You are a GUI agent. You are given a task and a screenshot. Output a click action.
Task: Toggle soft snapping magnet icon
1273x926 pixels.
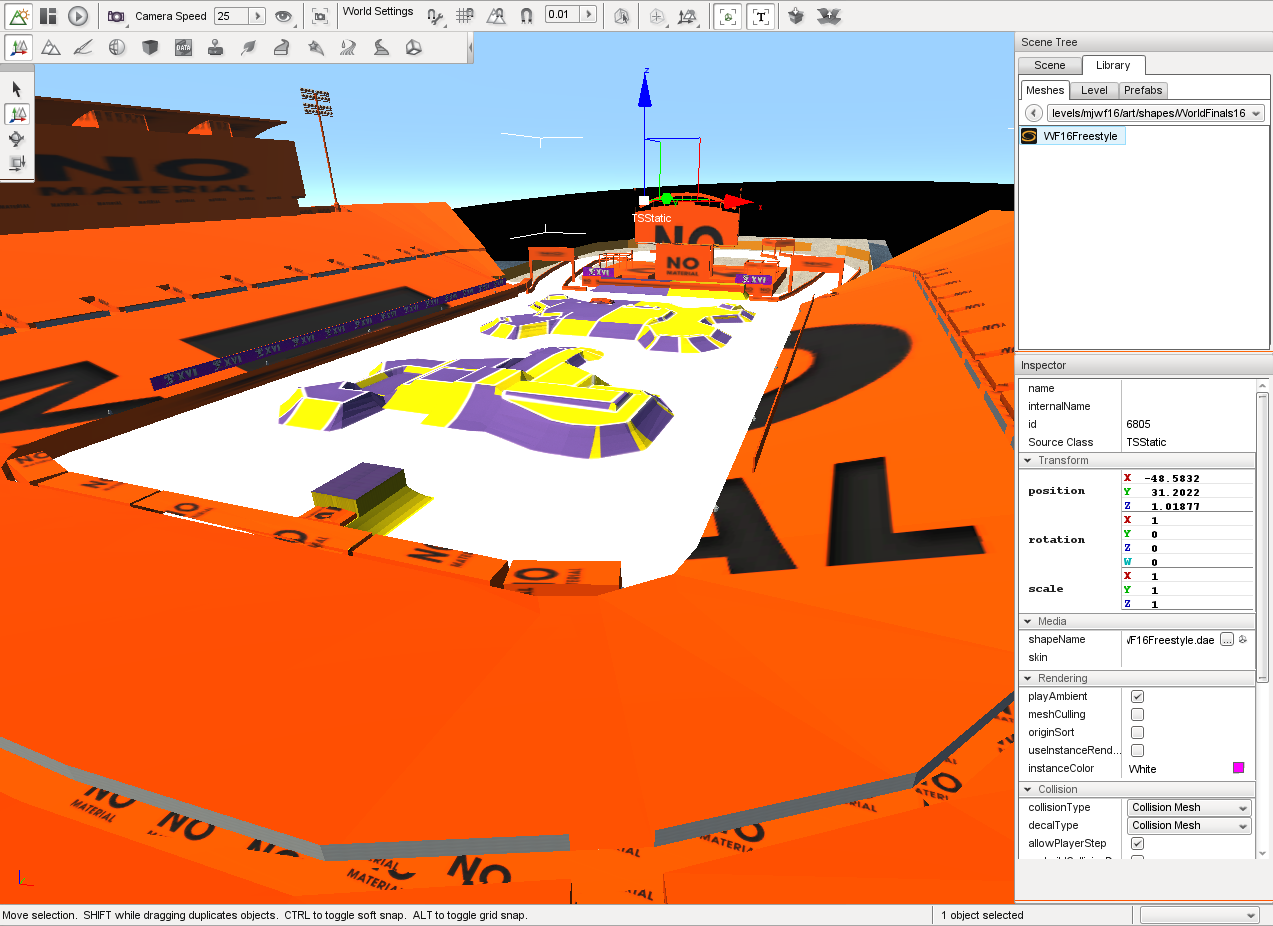pos(527,16)
